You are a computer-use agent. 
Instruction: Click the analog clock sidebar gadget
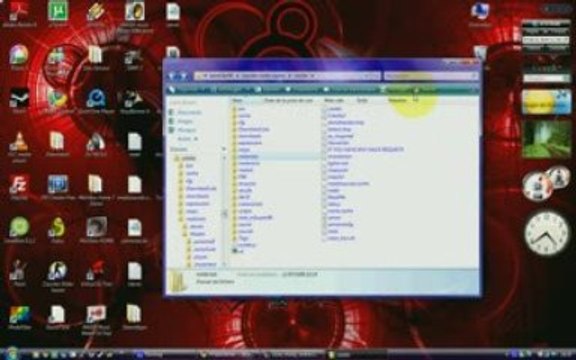point(546,234)
